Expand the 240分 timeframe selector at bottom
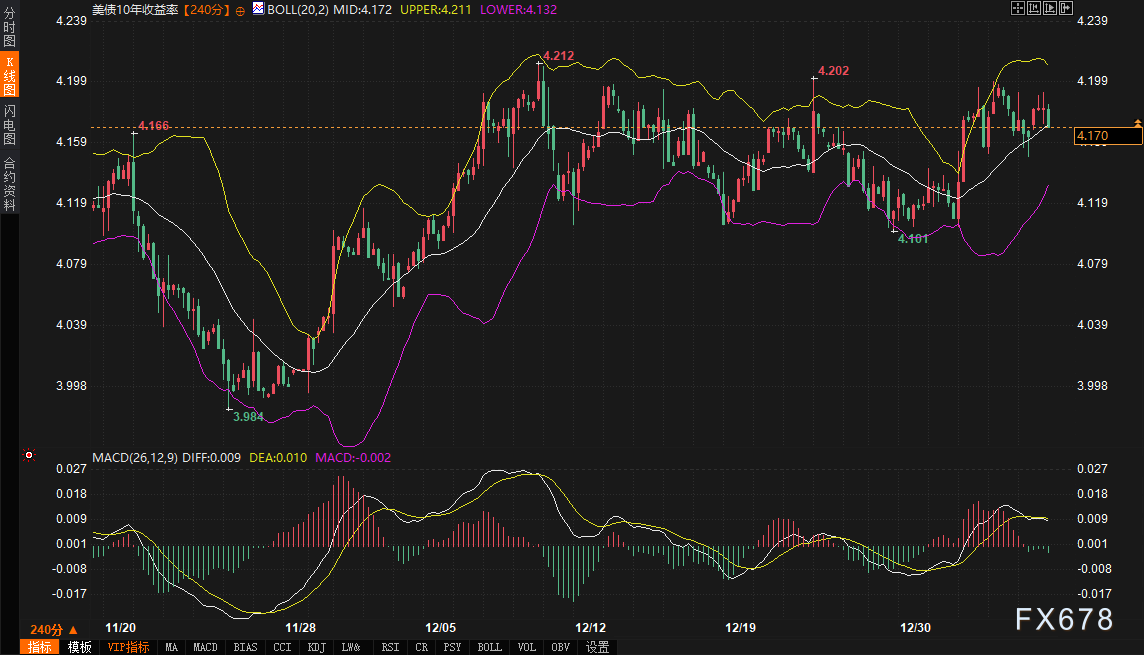Image resolution: width=1144 pixels, height=655 pixels. coord(53,629)
